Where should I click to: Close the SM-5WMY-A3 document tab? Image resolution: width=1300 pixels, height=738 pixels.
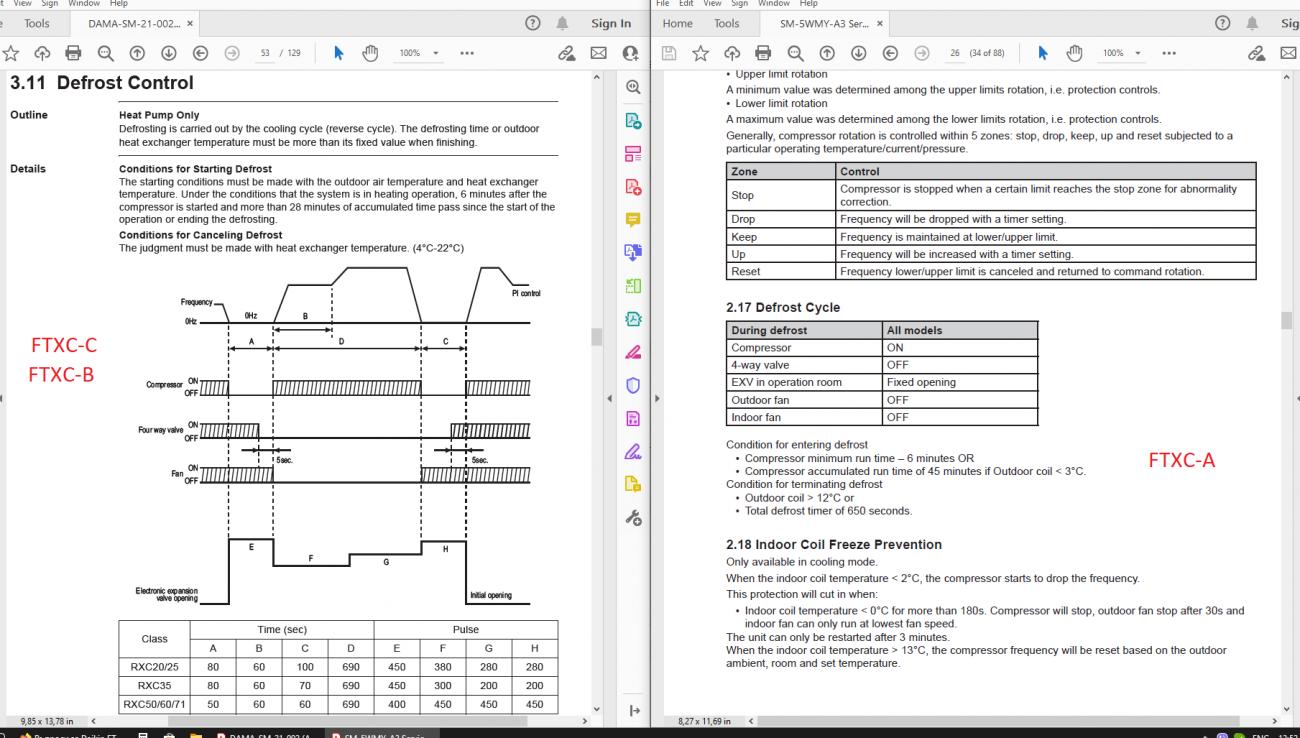tap(880, 23)
